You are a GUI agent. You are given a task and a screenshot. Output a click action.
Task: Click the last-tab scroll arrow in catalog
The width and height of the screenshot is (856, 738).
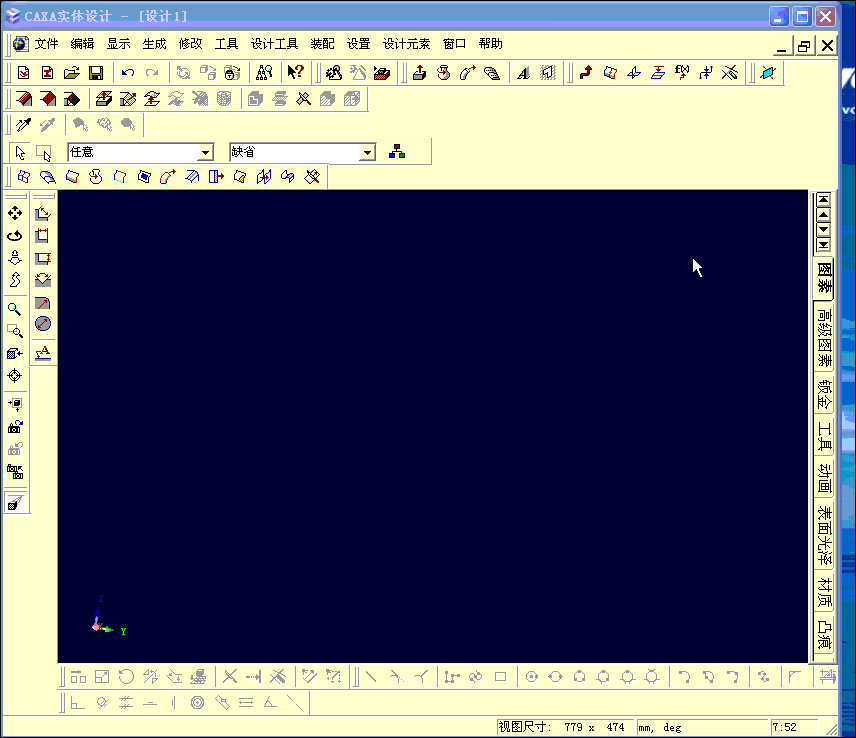823,244
